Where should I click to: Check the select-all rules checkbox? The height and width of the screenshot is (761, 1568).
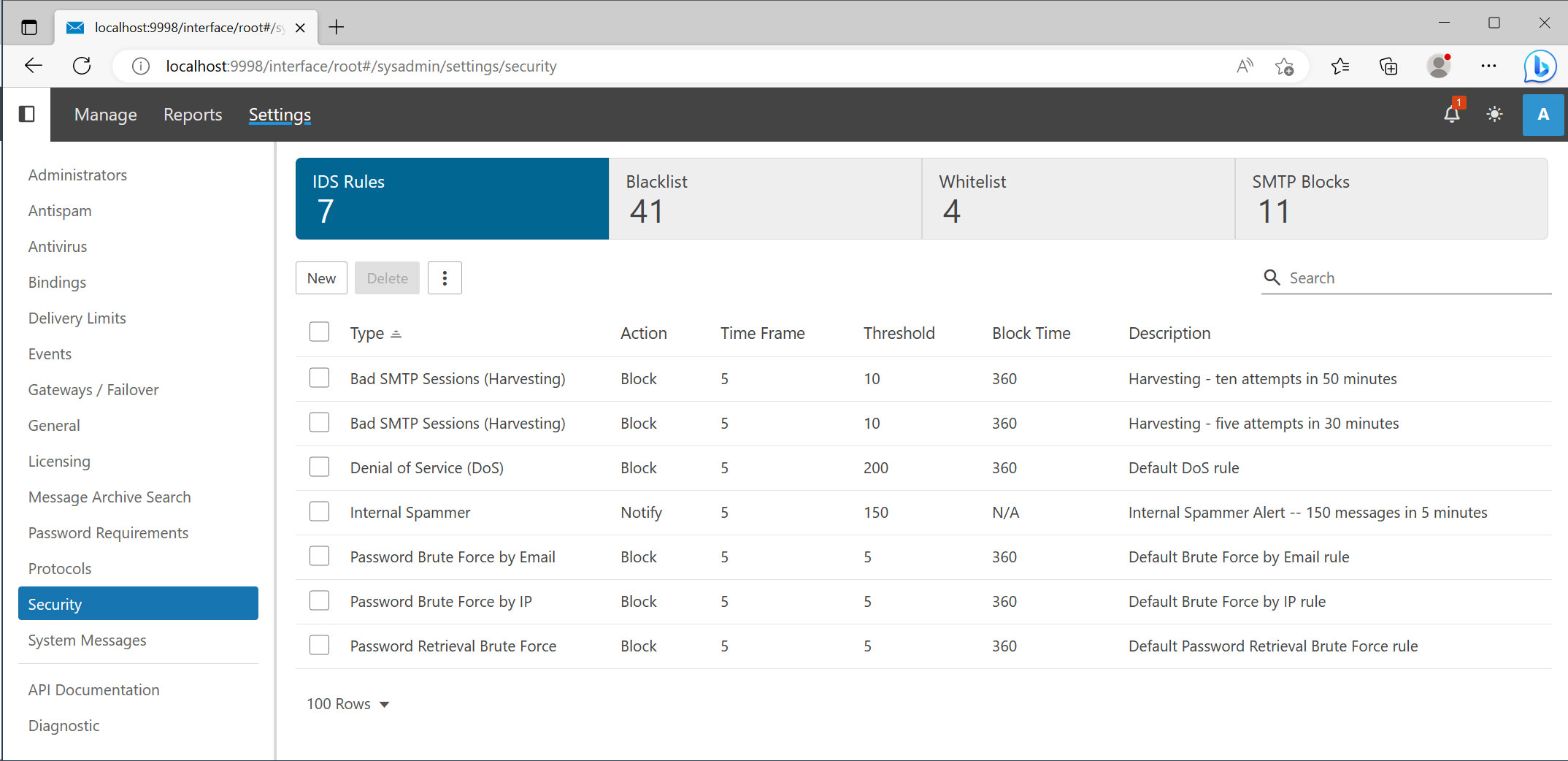(x=319, y=332)
